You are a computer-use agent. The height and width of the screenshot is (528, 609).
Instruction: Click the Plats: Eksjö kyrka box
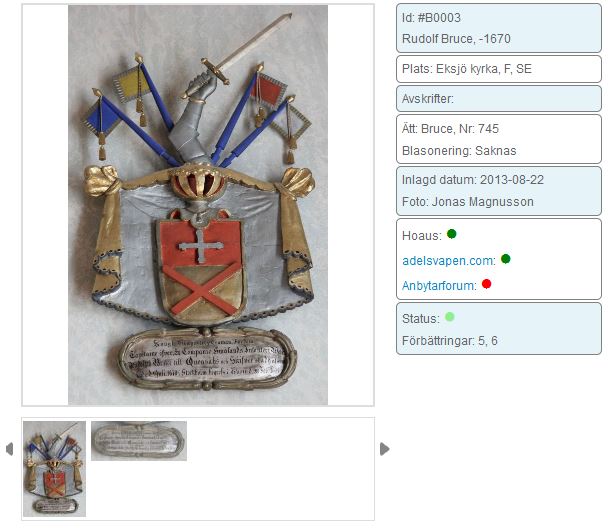coord(499,69)
